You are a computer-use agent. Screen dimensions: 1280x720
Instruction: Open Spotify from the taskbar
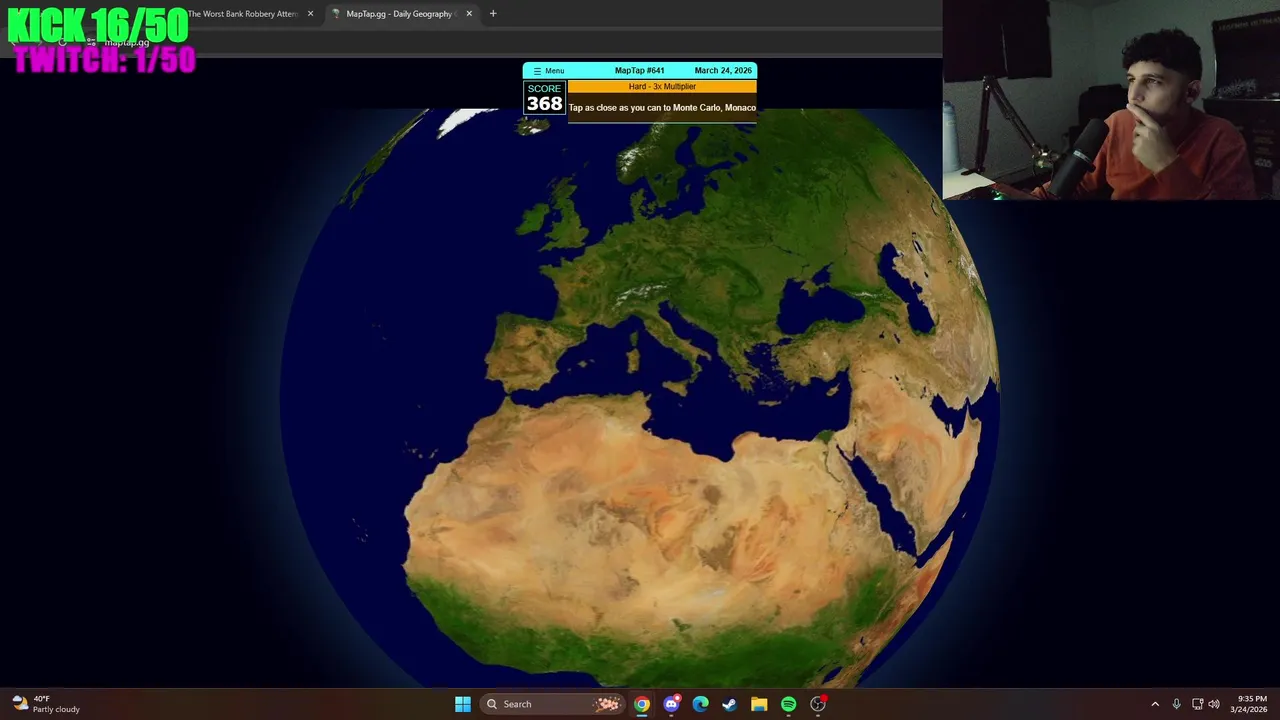788,704
